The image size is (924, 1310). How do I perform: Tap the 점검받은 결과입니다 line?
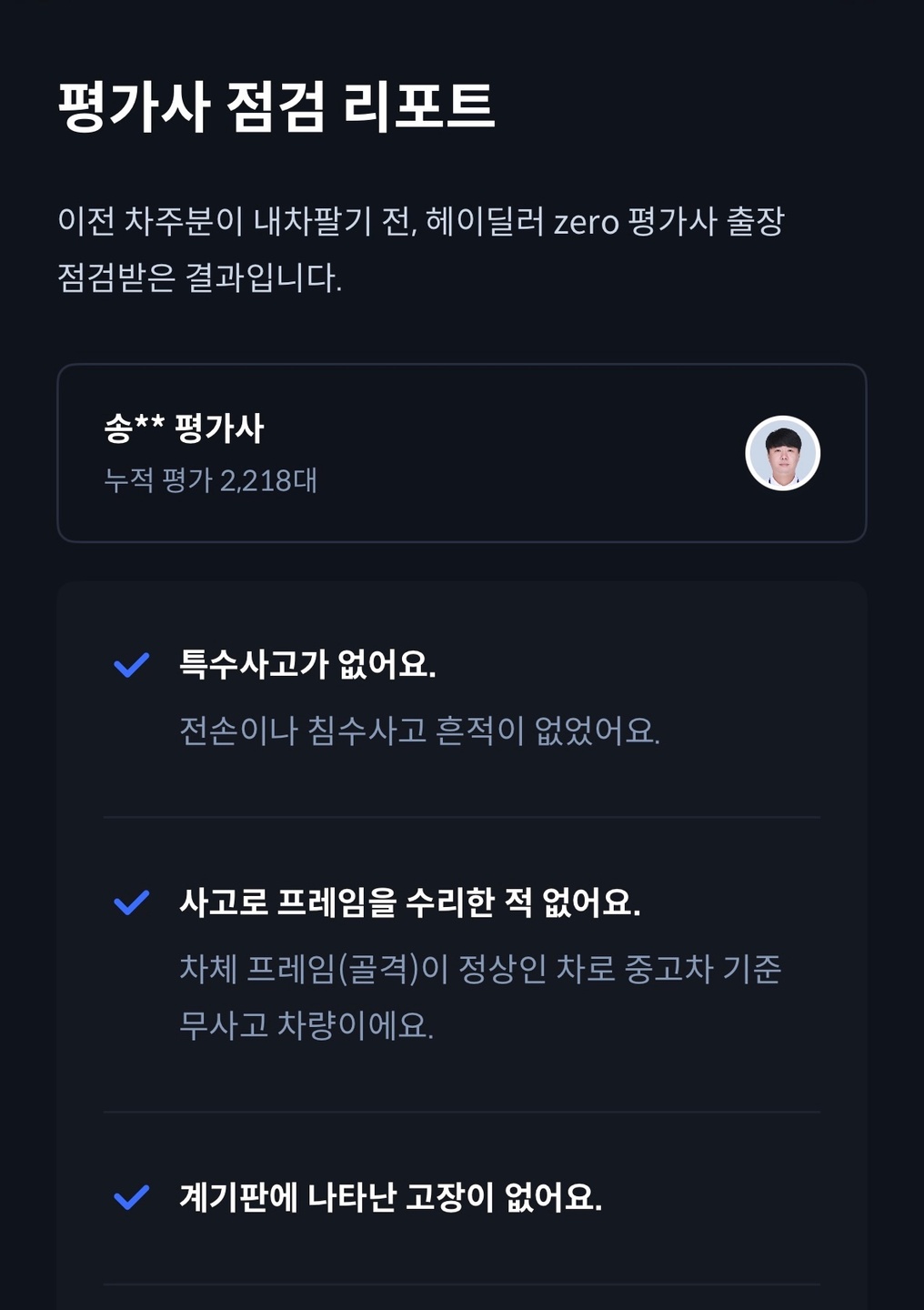coord(200,277)
